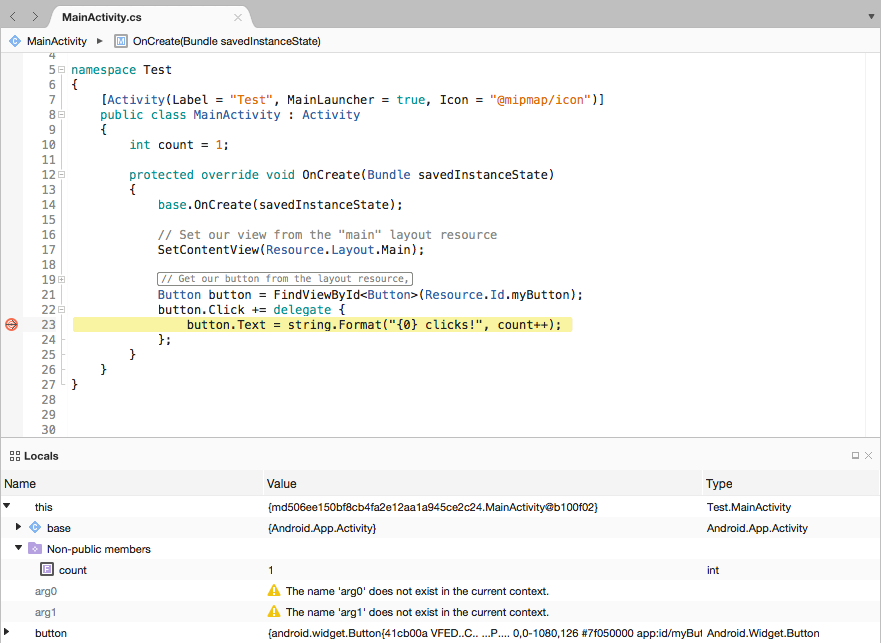This screenshot has height=643, width=881.
Task: Collapse the OnCreate method fold on line 12
Action: click(x=61, y=174)
